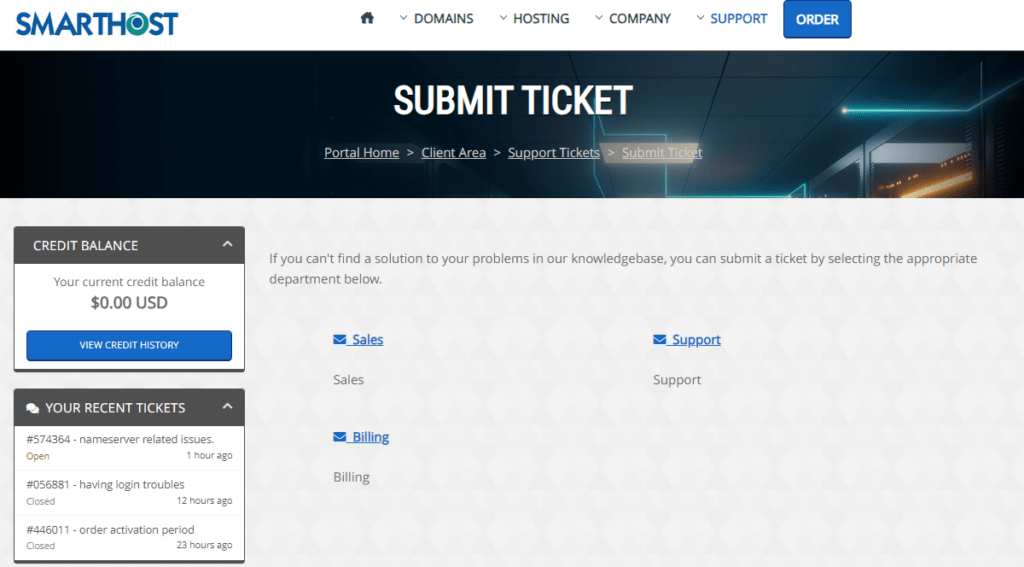
Task: Navigate to Client Area breadcrumb
Action: coord(453,153)
